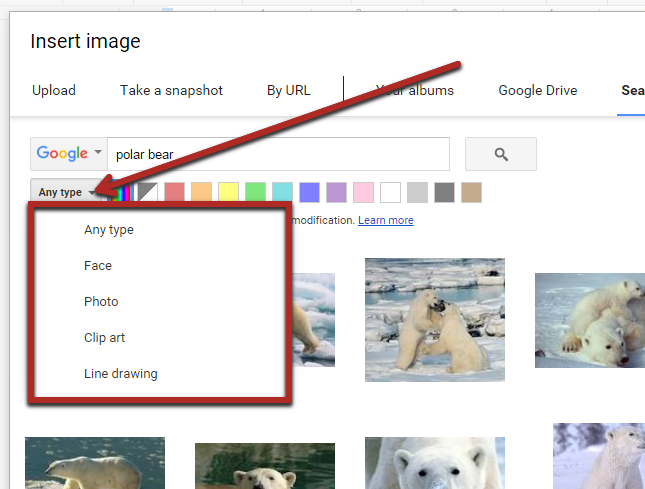
Task: Filter images by red color swatch
Action: point(174,192)
